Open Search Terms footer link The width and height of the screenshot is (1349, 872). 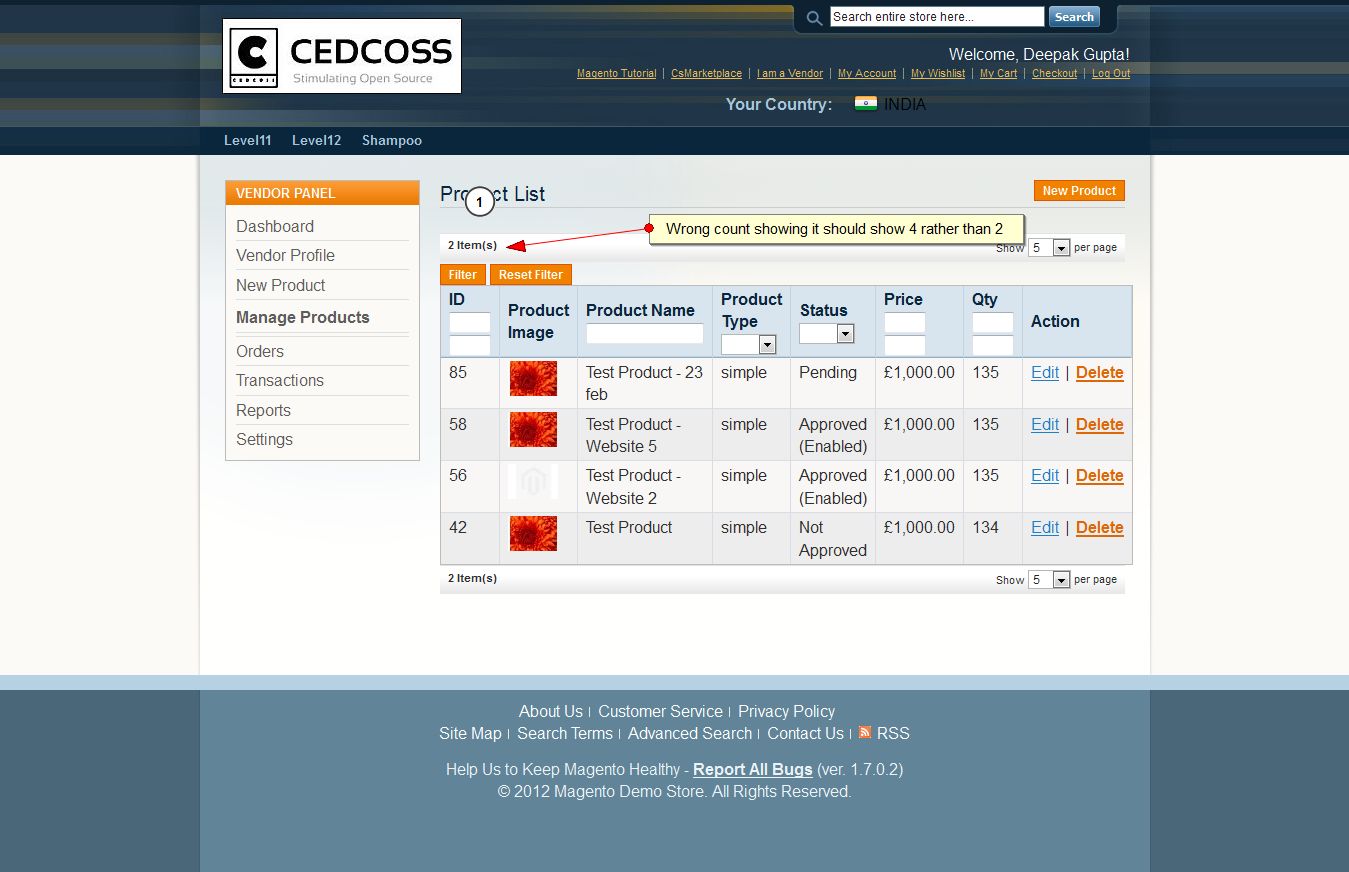click(x=565, y=733)
